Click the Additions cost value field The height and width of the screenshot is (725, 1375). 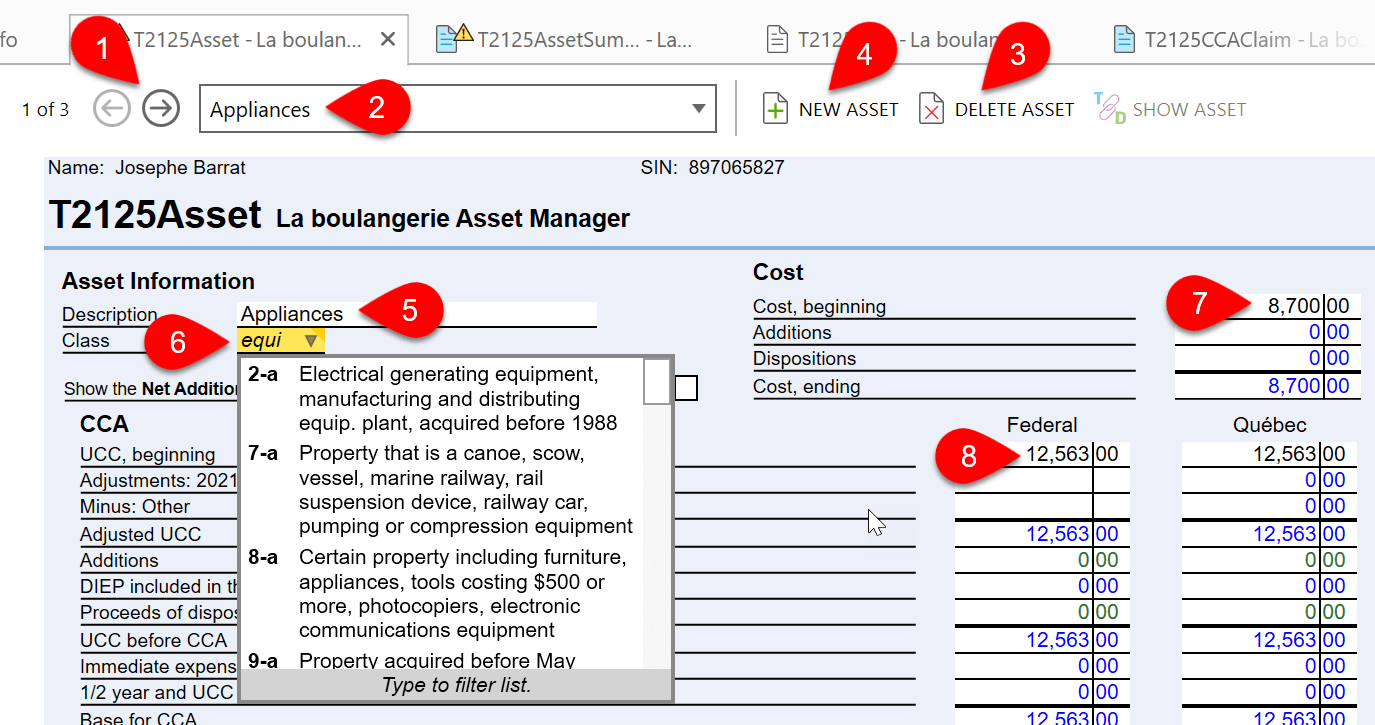1268,333
